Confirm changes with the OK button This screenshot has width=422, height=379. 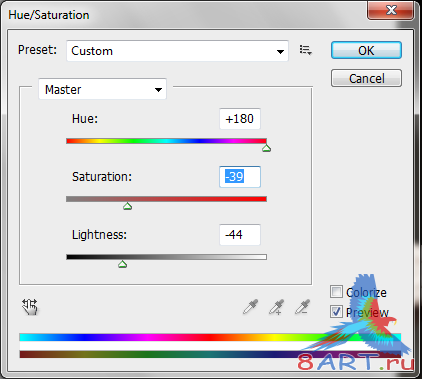tap(366, 50)
